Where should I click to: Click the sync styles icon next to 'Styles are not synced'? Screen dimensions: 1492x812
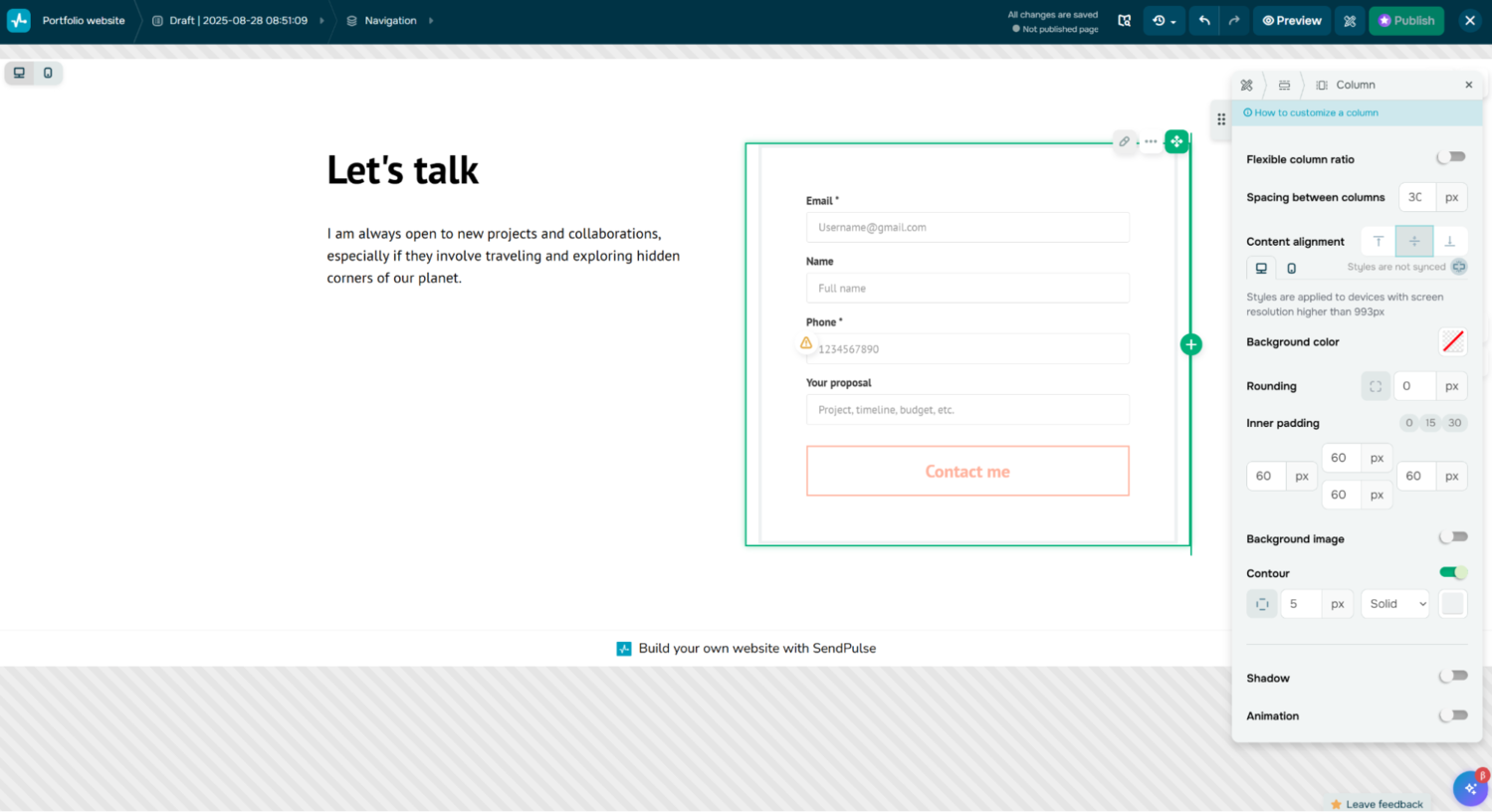(x=1459, y=266)
